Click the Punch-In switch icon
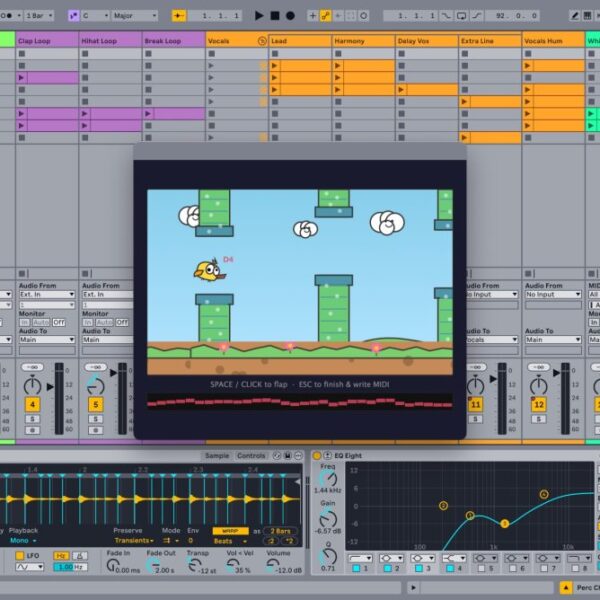600x600 pixels. [x=446, y=16]
